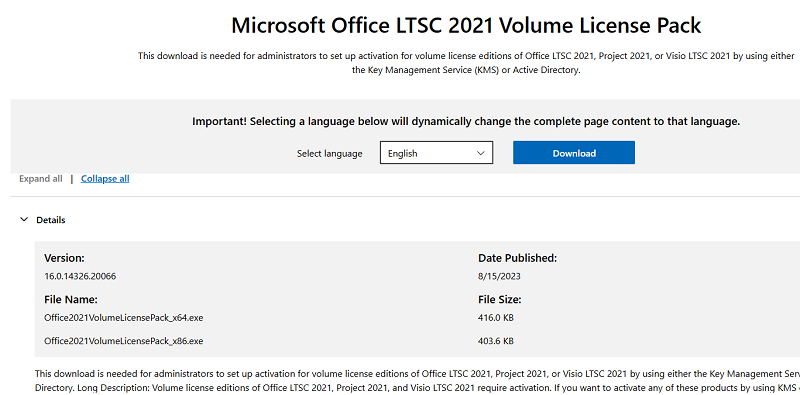Click file size 416.0 KB
Viewport: 800px width, 395px height.
pyautogui.click(x=496, y=317)
